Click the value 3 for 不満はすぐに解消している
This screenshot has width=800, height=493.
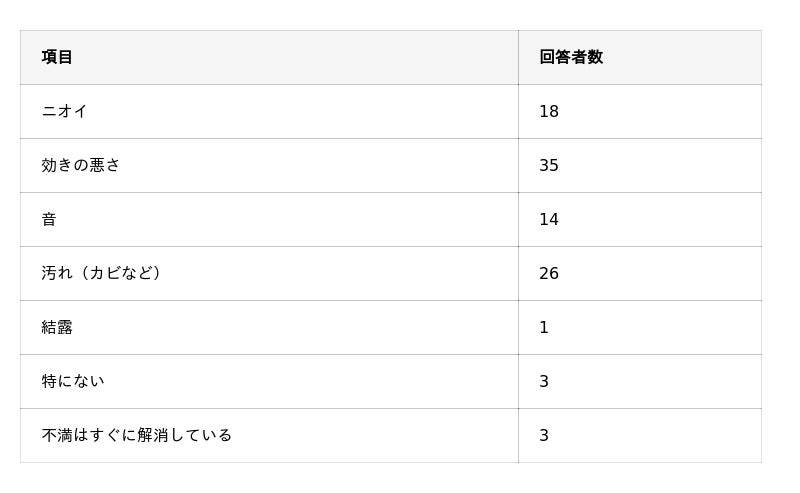pos(544,435)
